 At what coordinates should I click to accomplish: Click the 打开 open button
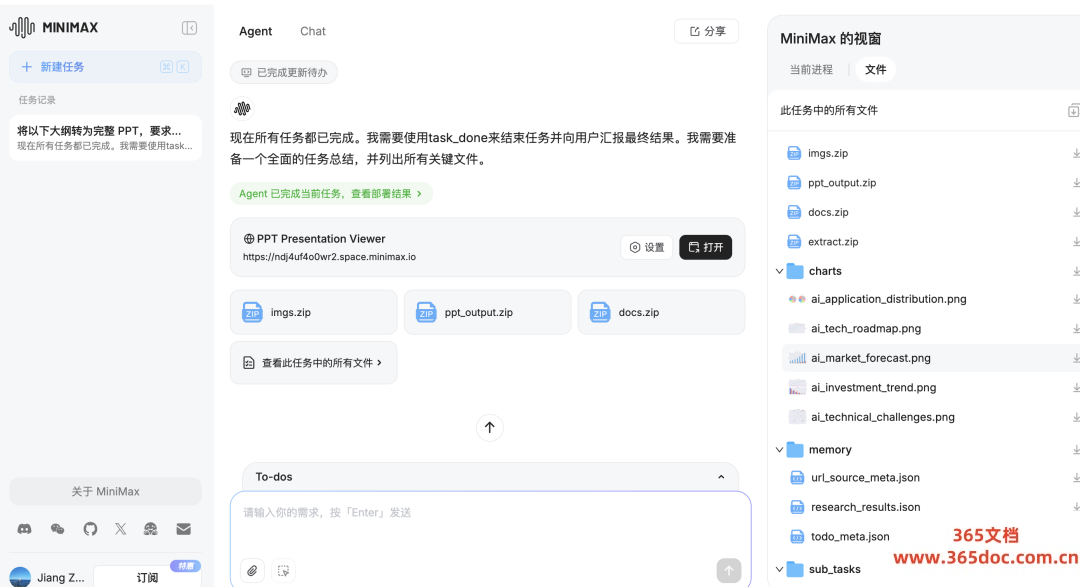[x=705, y=247]
